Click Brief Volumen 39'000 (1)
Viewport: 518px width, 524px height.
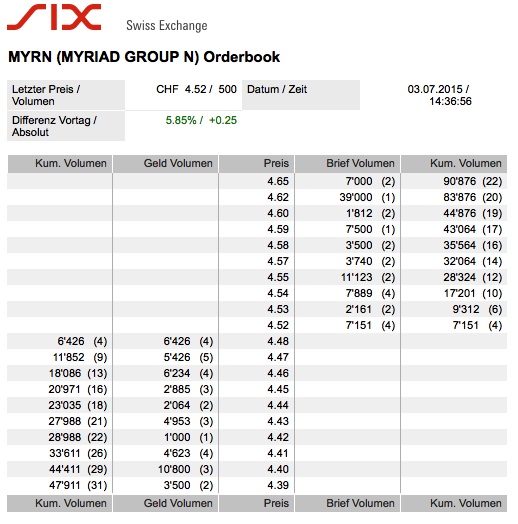(367, 197)
